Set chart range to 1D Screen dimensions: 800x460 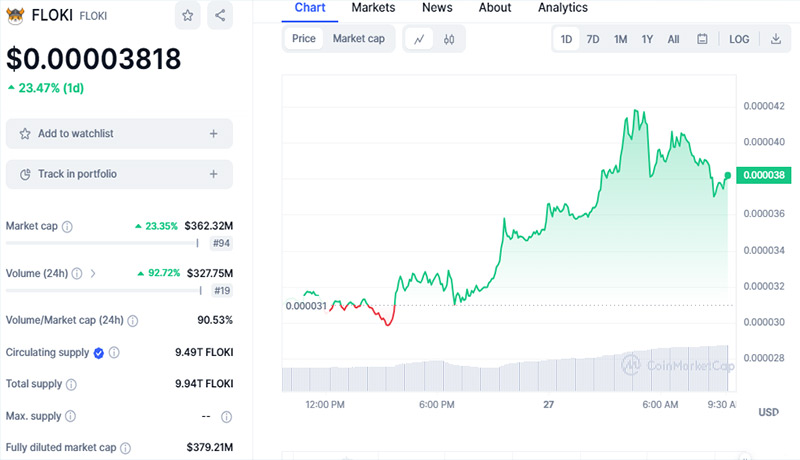pos(566,39)
